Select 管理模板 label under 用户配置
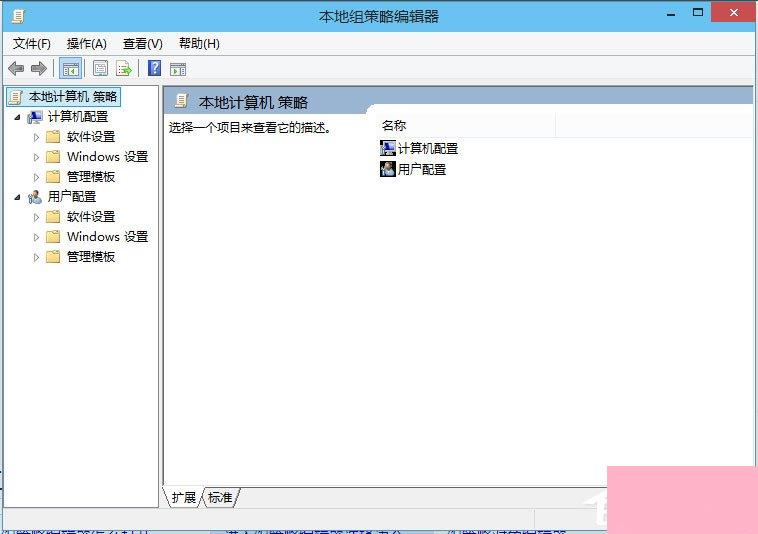This screenshot has height=534, width=758. (91, 257)
